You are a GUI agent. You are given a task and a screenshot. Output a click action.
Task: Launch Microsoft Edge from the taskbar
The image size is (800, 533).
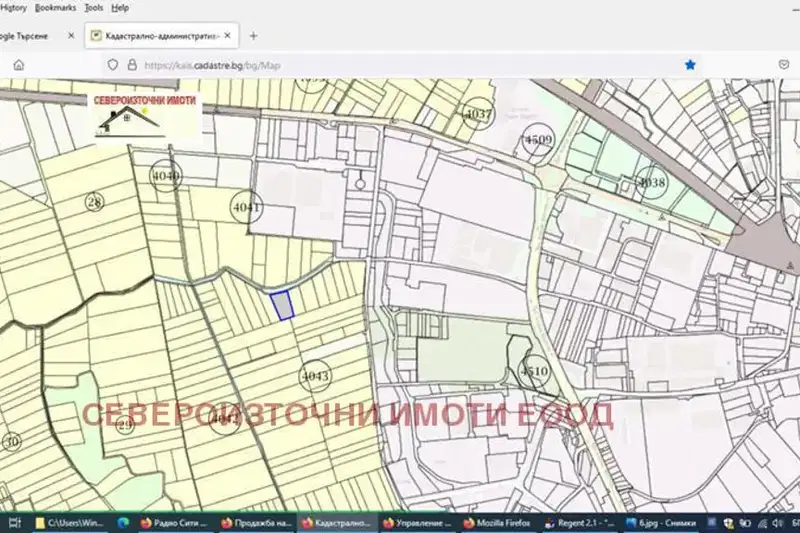[x=123, y=523]
